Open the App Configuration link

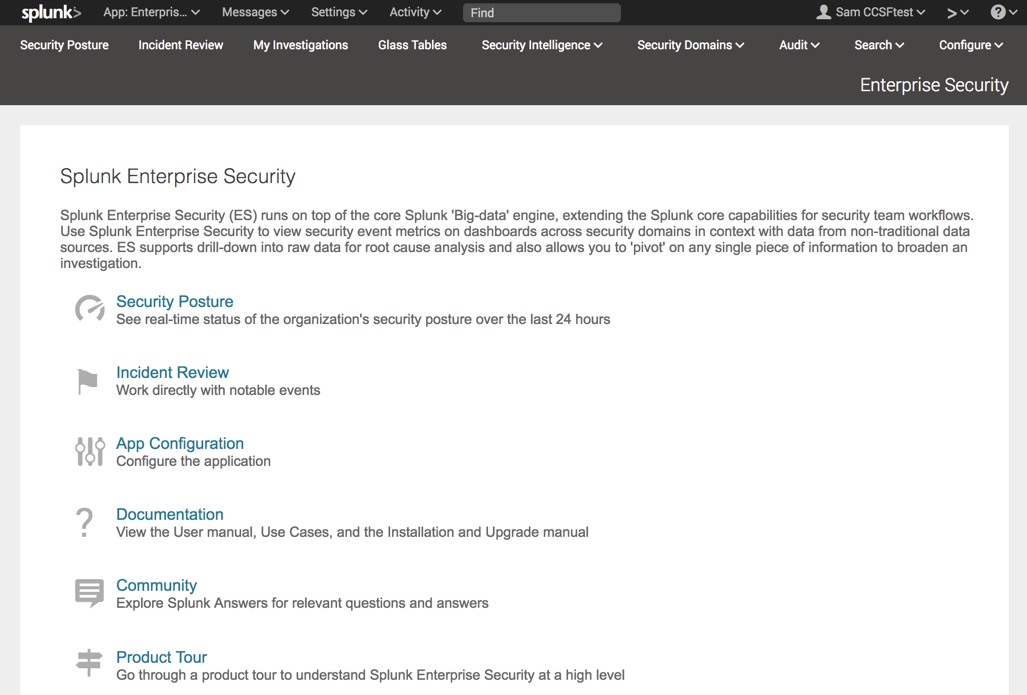click(x=180, y=443)
